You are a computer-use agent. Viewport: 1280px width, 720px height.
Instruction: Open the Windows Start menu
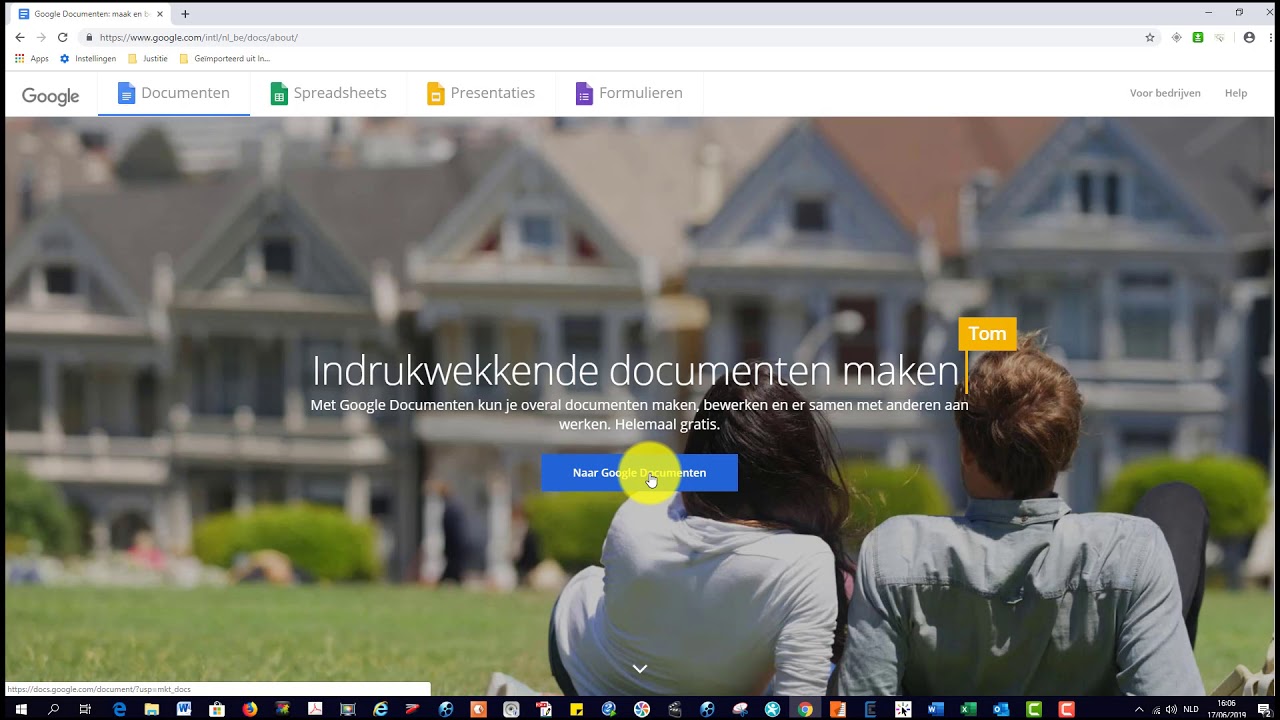tap(20, 709)
